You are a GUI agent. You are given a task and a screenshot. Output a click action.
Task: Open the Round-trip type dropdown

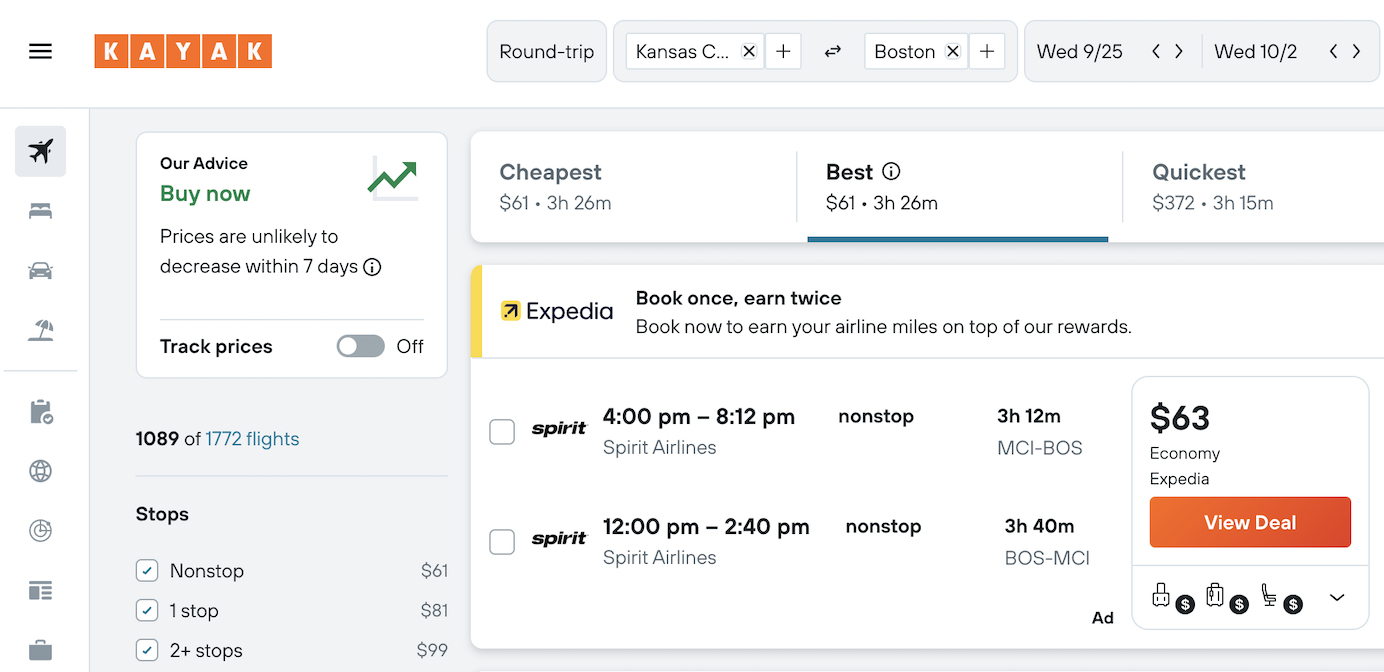tap(547, 51)
